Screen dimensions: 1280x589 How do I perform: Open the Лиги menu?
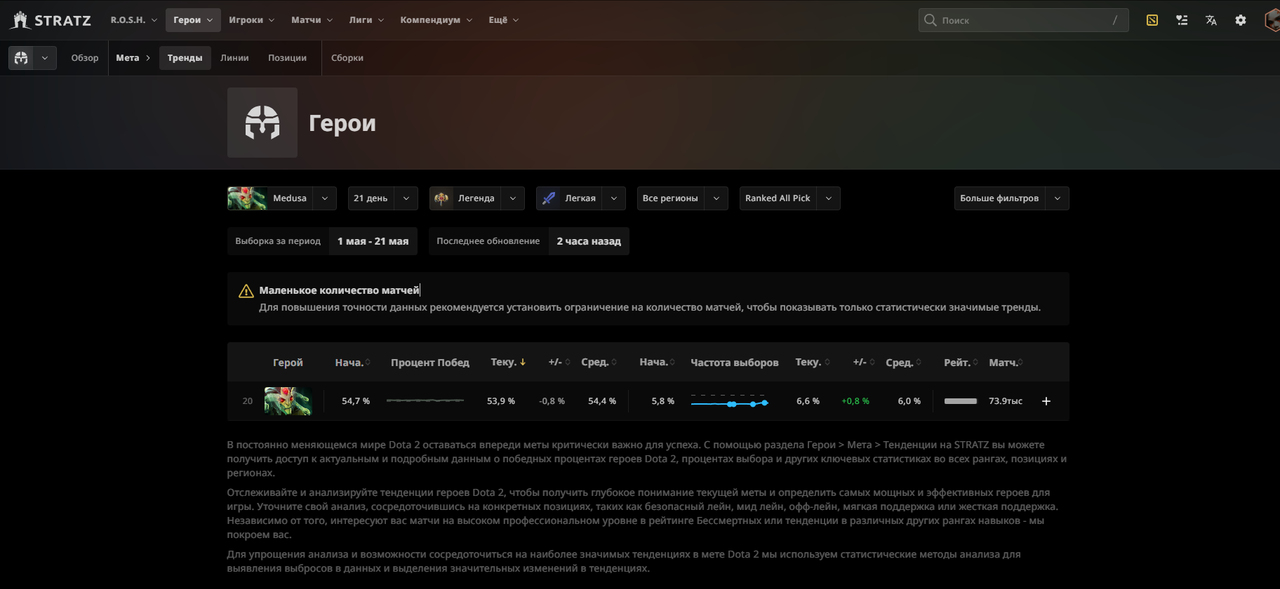click(x=367, y=20)
